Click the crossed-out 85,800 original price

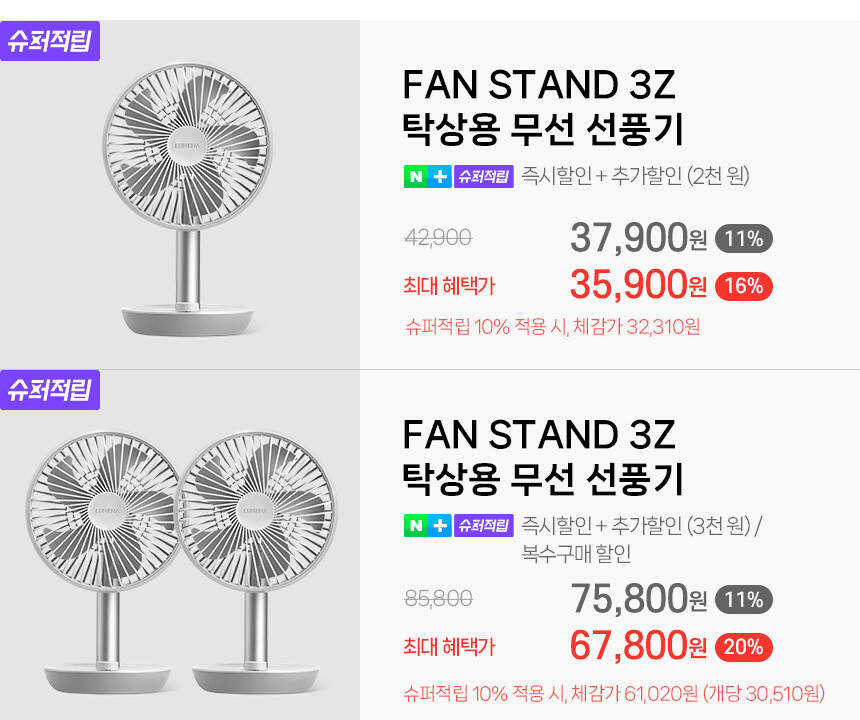coord(438,599)
